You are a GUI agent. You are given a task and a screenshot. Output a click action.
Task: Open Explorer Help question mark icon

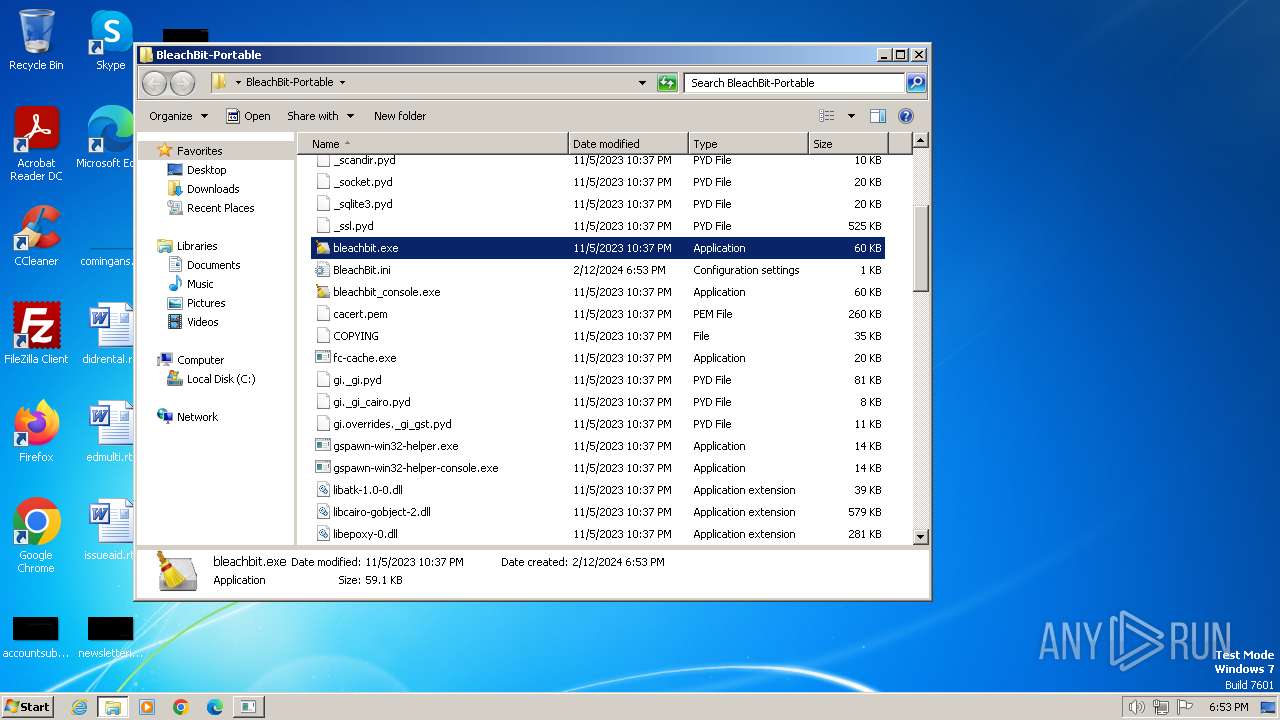coord(906,116)
